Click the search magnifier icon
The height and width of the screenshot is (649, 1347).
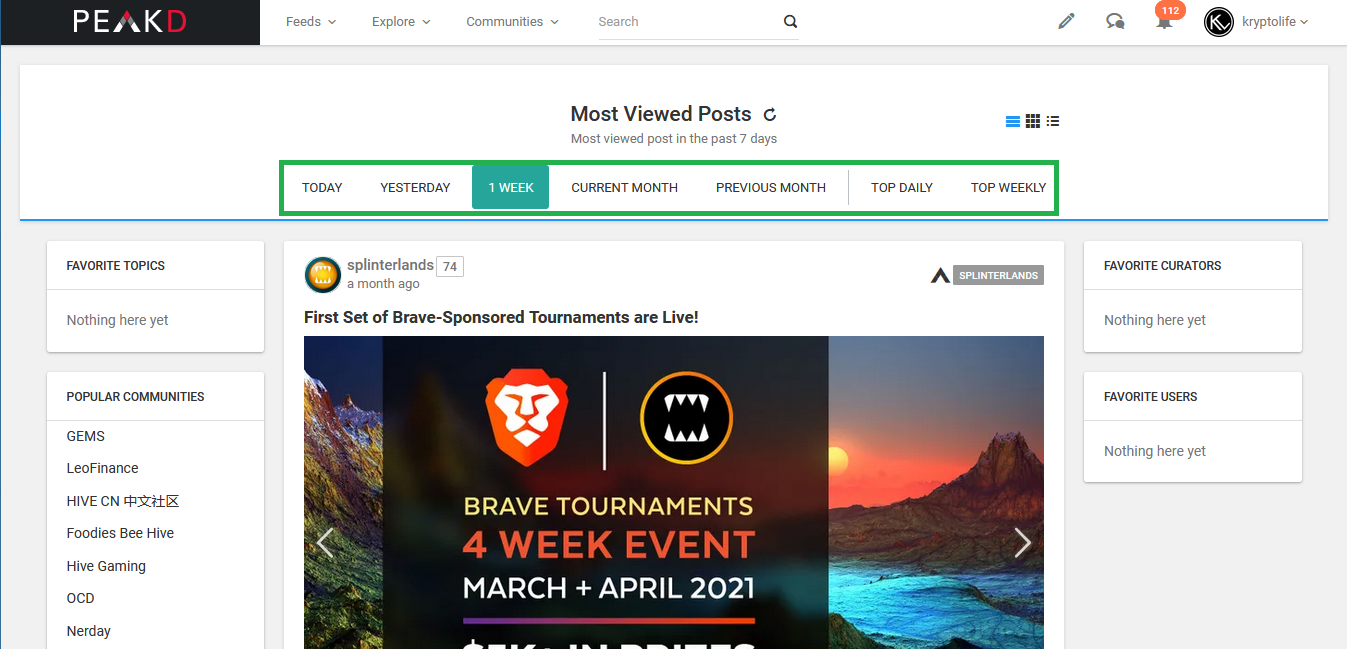[x=790, y=21]
